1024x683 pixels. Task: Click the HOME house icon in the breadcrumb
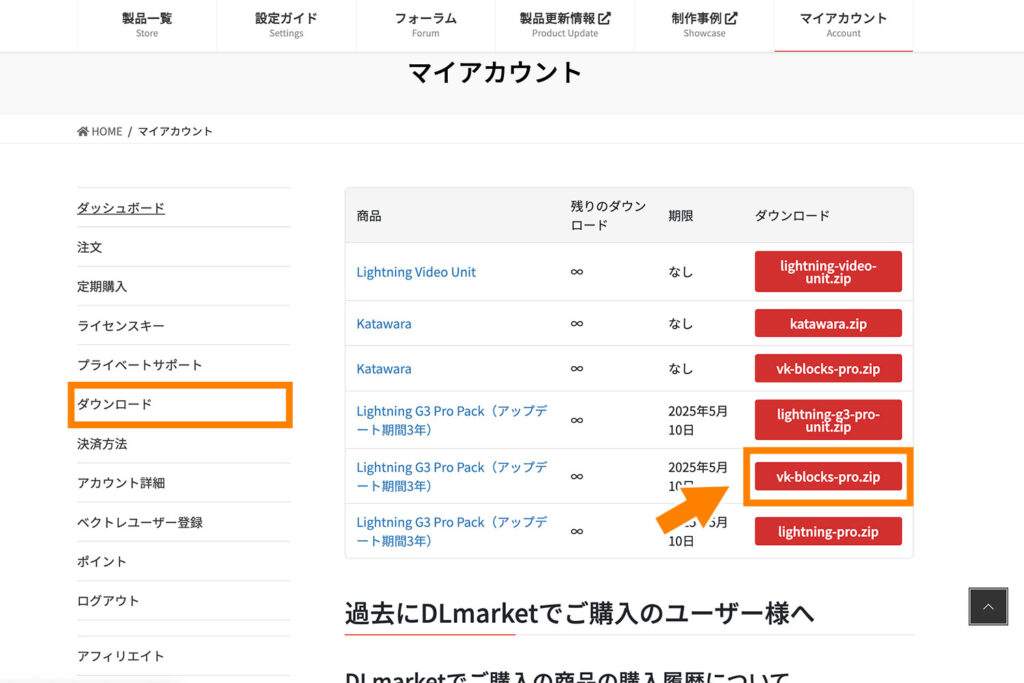pyautogui.click(x=83, y=131)
